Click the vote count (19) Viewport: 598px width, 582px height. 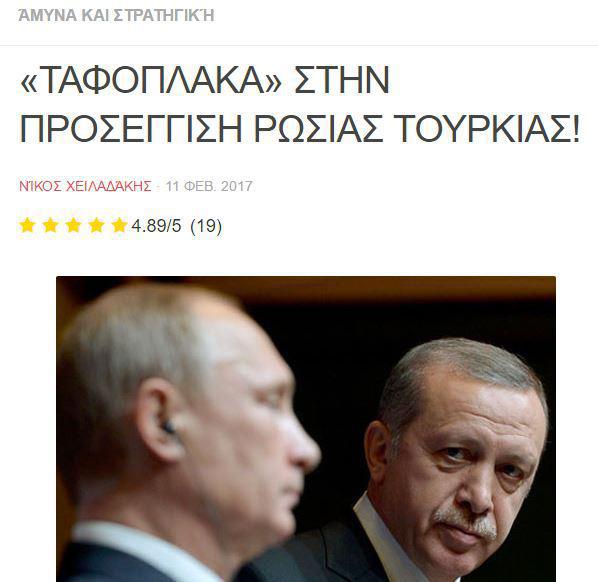coord(206,226)
